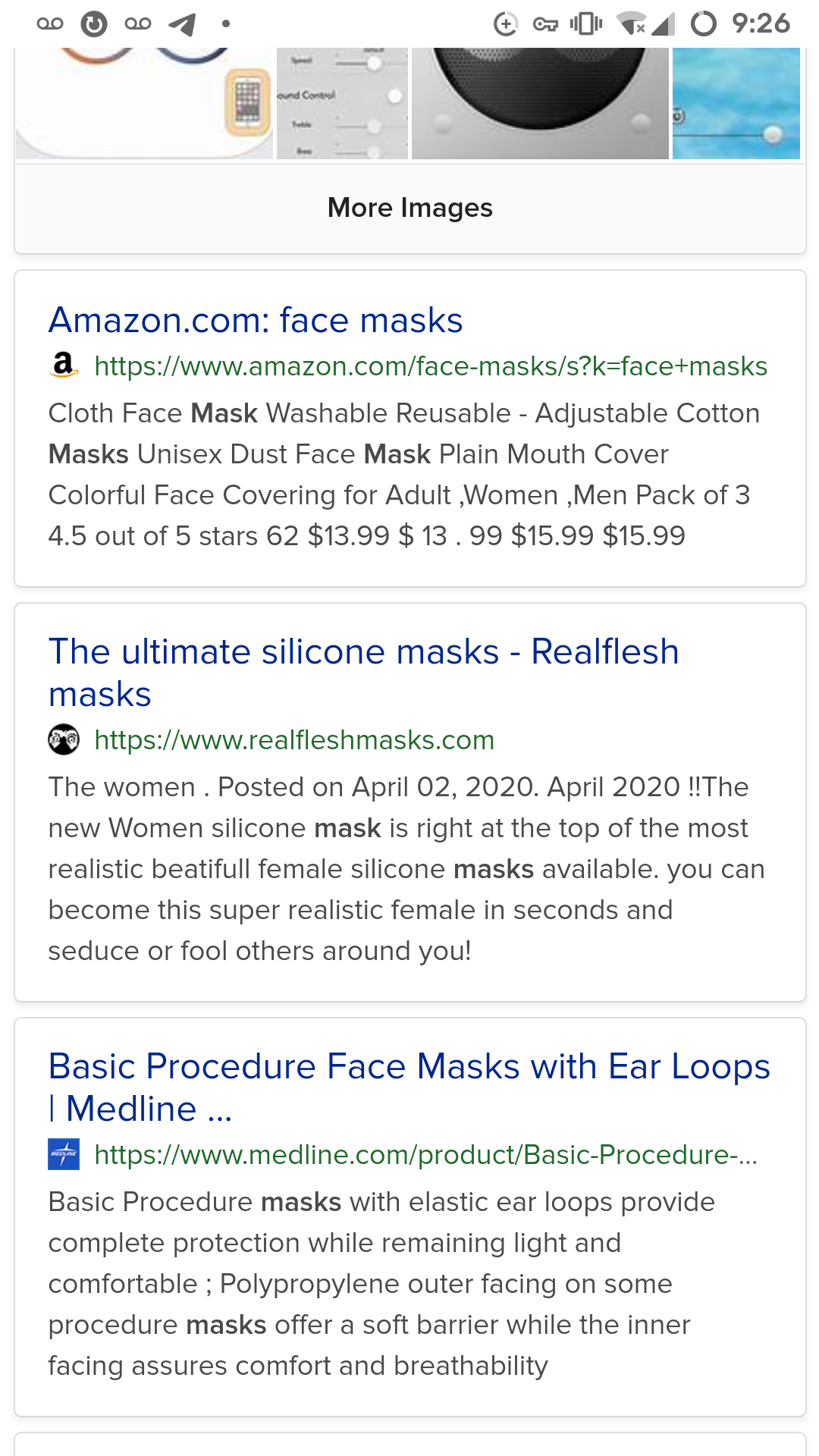Tap the medline.com product URL
This screenshot has height=1456, width=819.
pos(425,1155)
